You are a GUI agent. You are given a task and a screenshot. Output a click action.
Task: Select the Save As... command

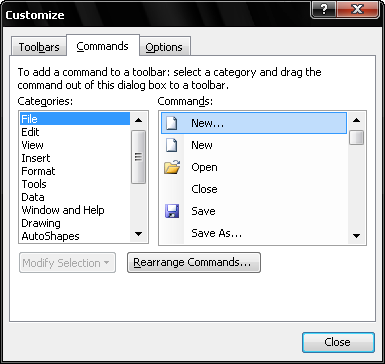(217, 233)
